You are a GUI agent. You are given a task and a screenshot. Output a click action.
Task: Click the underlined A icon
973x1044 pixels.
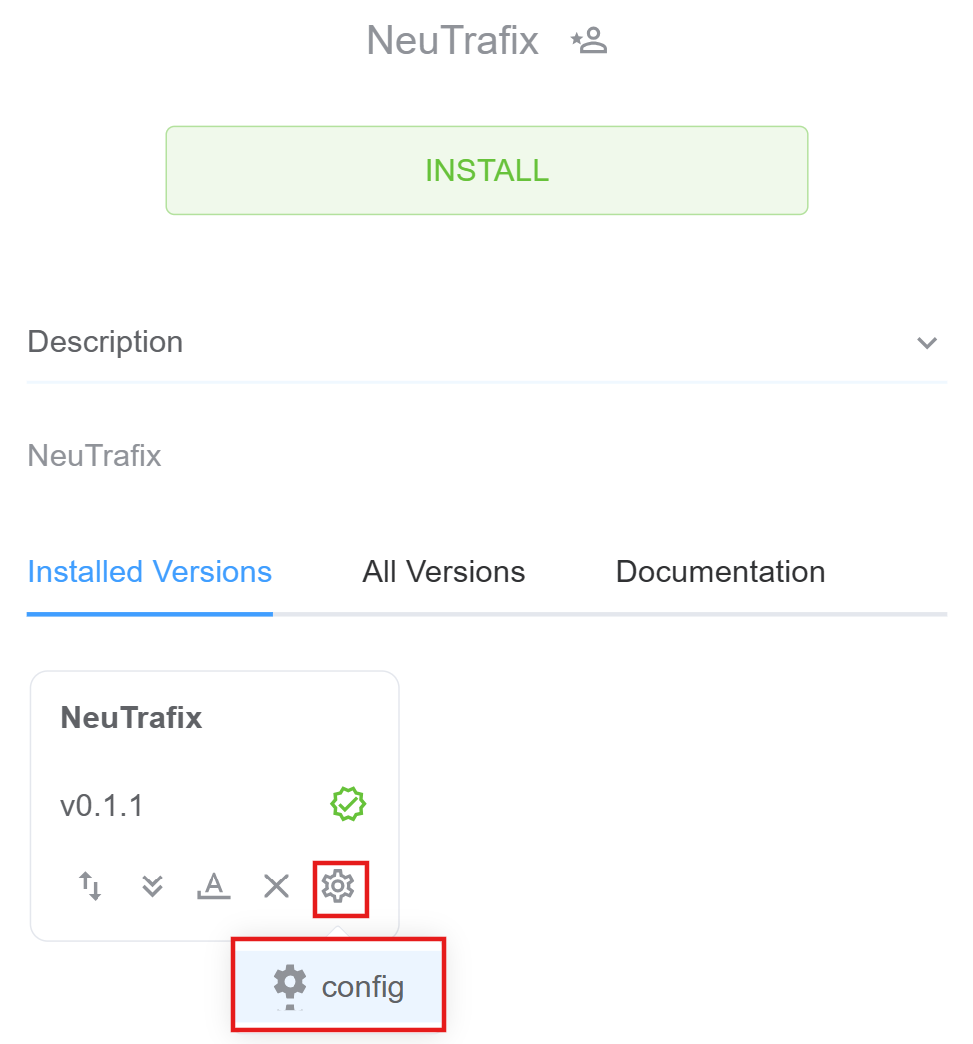214,886
